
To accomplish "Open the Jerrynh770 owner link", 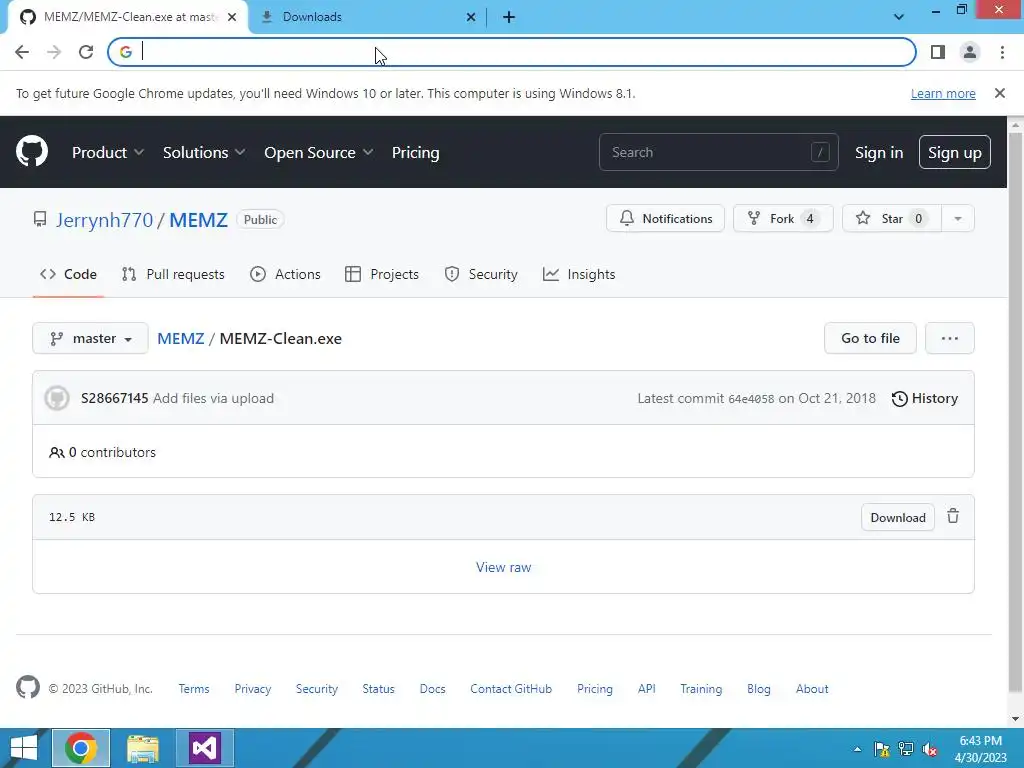I will (104, 219).
